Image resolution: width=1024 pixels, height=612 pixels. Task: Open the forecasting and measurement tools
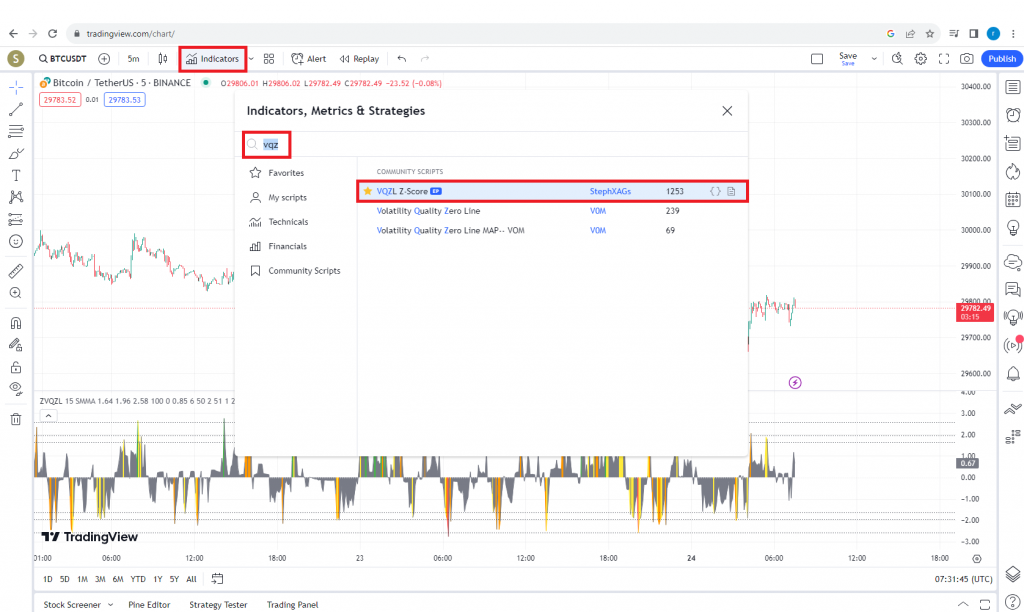pos(16,219)
